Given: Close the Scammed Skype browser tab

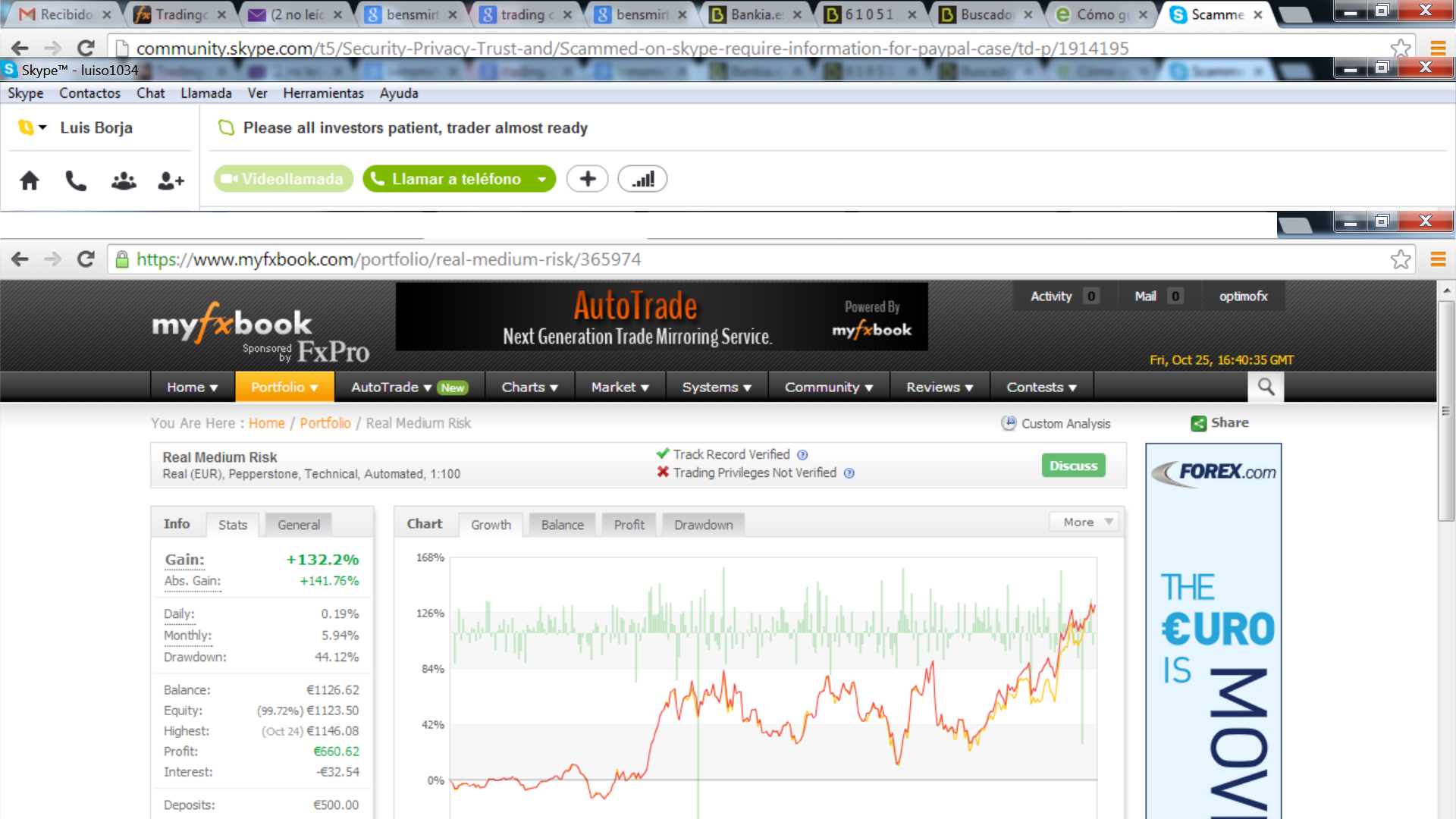Looking at the screenshot, I should pos(1257,14).
